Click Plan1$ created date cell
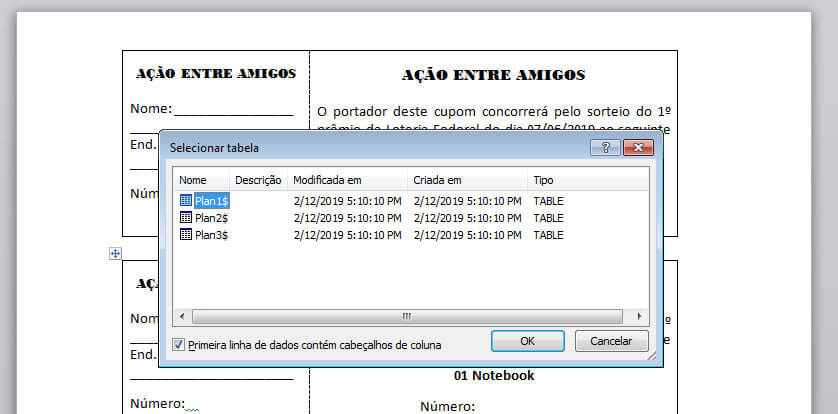This screenshot has width=838, height=414. pos(467,201)
